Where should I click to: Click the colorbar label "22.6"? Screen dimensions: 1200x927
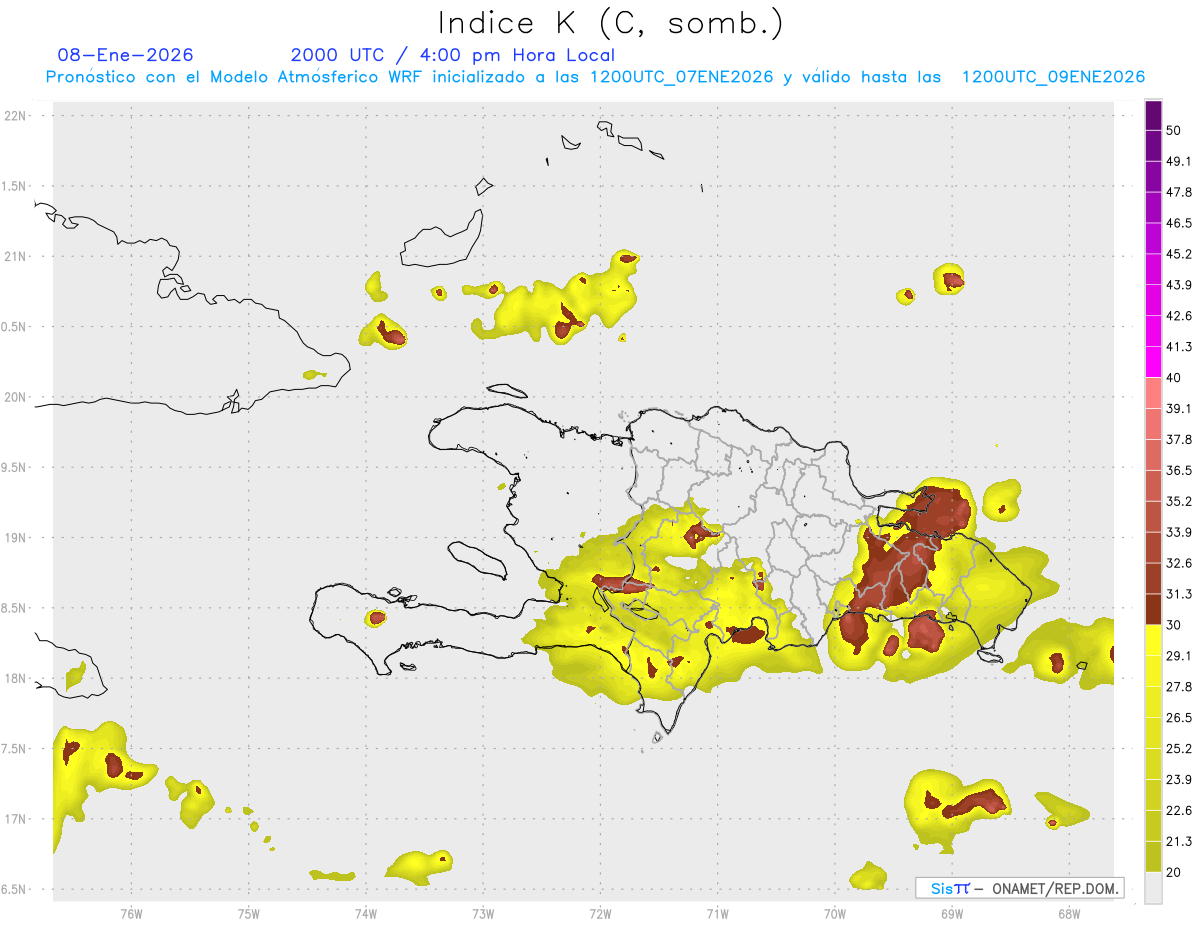tap(1179, 810)
